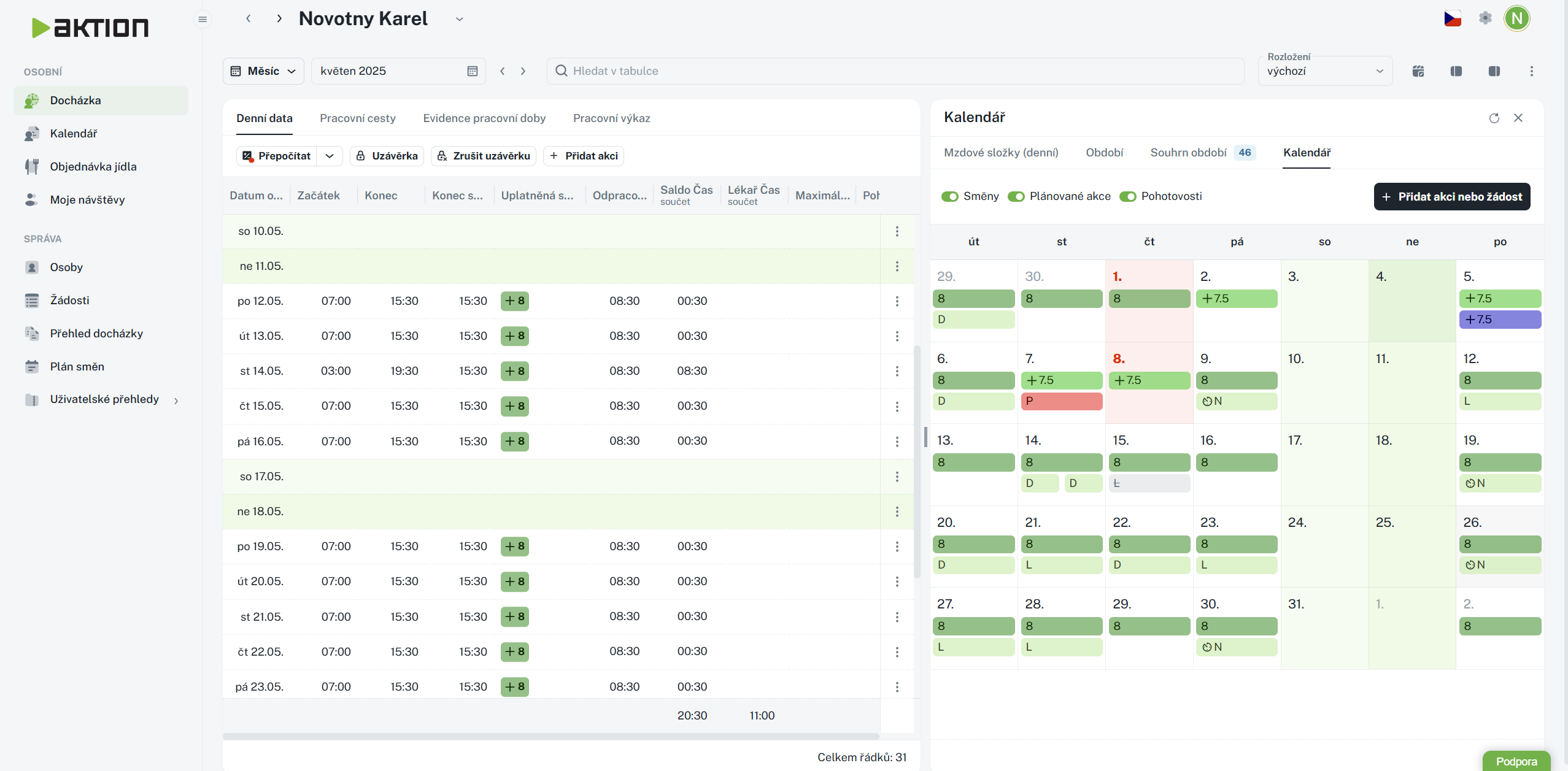Collapse the sidebar with the hamburger icon
This screenshot has width=1568, height=771.
point(203,20)
